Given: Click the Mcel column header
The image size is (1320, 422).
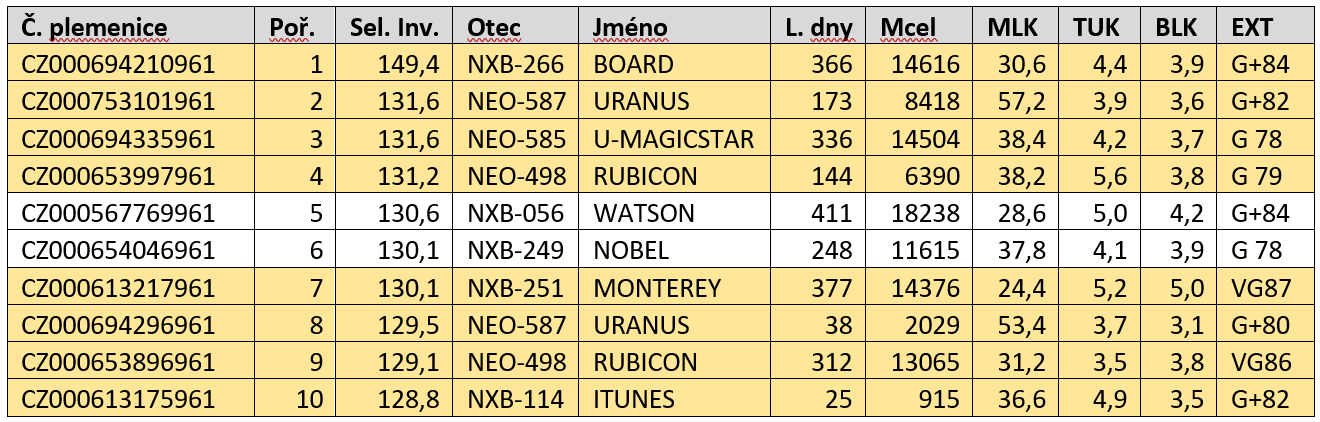Looking at the screenshot, I should 908,28.
